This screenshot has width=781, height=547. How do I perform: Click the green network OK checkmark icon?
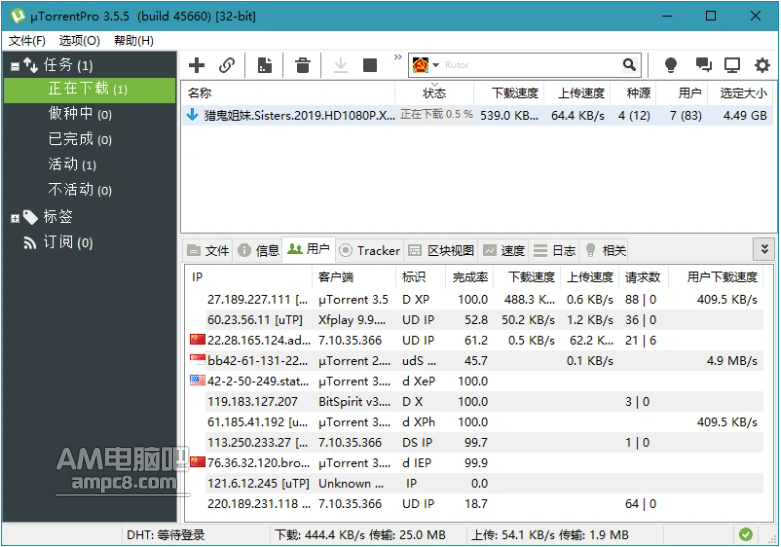[x=746, y=535]
